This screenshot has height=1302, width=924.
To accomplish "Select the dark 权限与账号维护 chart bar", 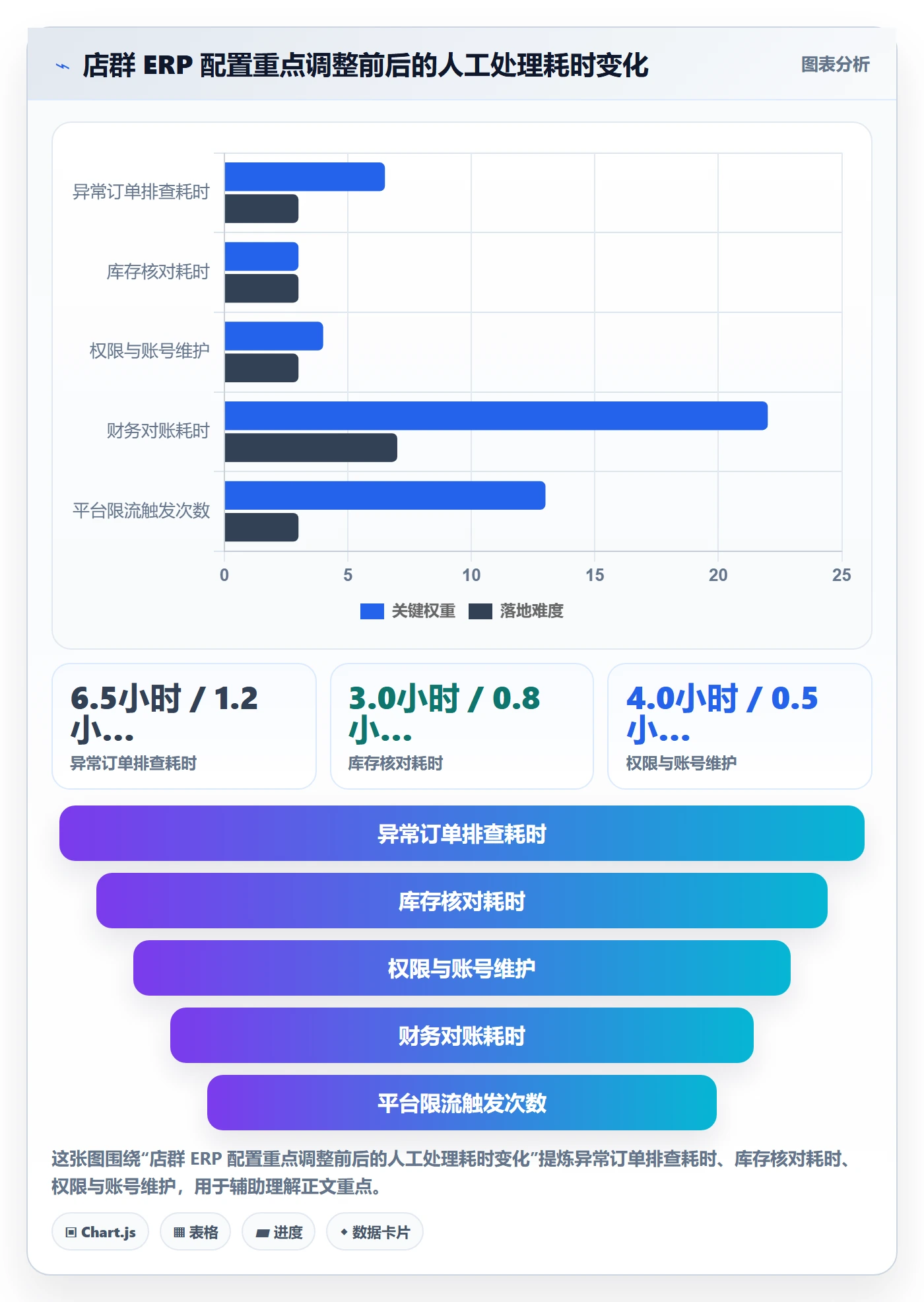I will click(261, 368).
